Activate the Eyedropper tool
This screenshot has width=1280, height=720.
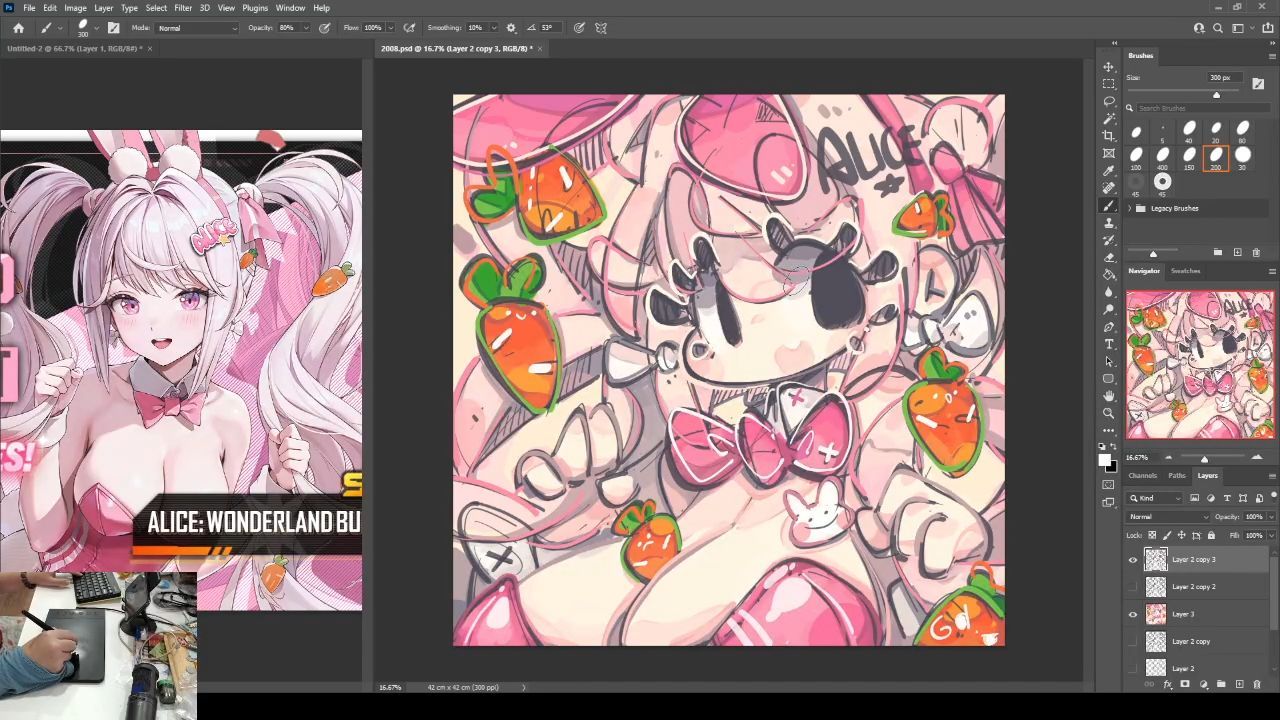pyautogui.click(x=1108, y=171)
